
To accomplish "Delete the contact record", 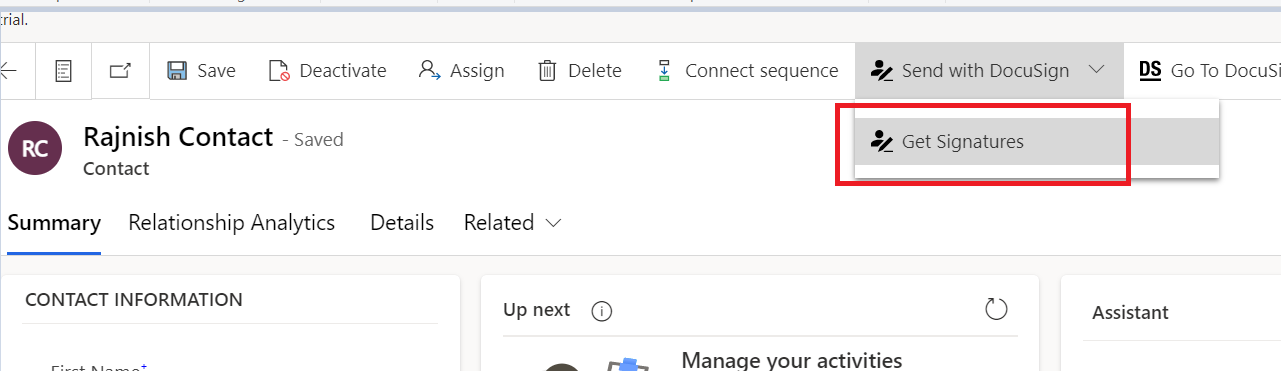I will [x=580, y=71].
